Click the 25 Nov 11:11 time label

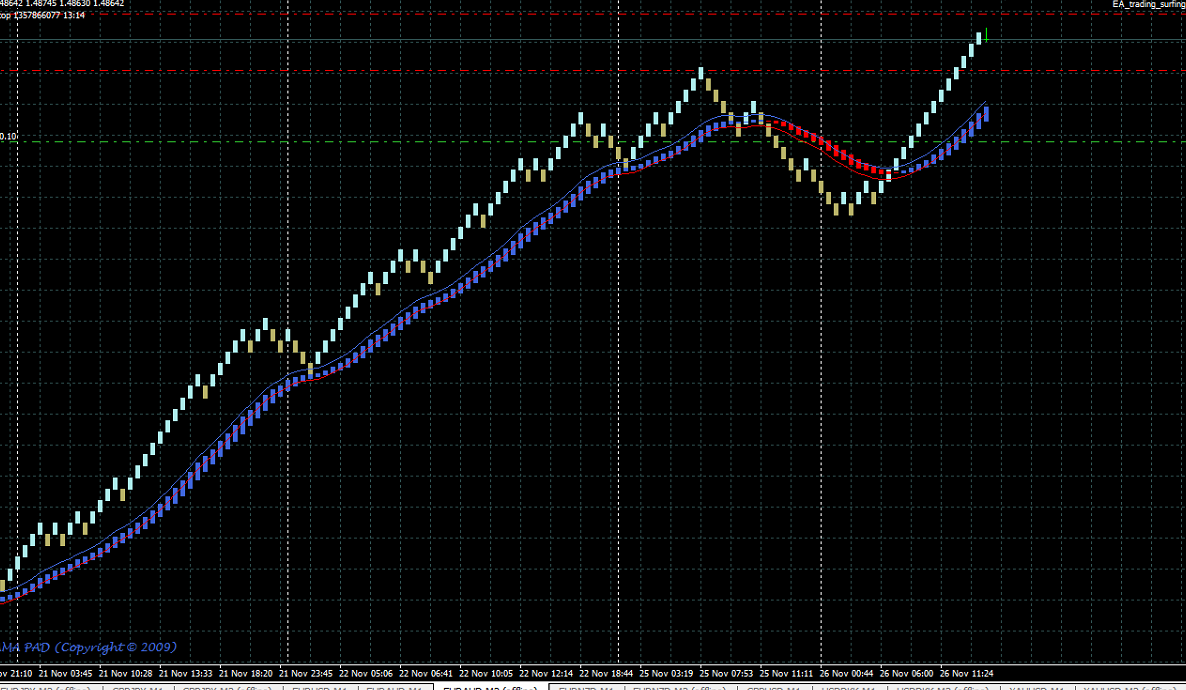787,673
